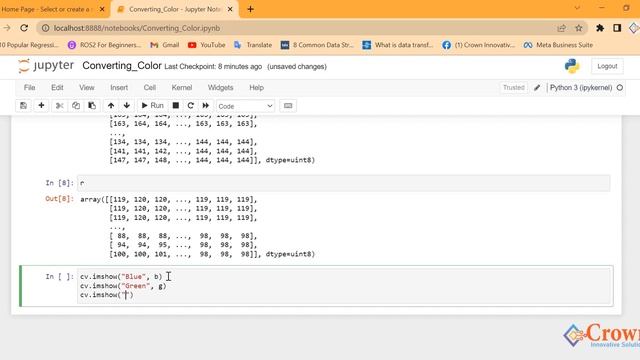640x360 pixels.
Task: Click the Logout button
Action: coord(607,66)
